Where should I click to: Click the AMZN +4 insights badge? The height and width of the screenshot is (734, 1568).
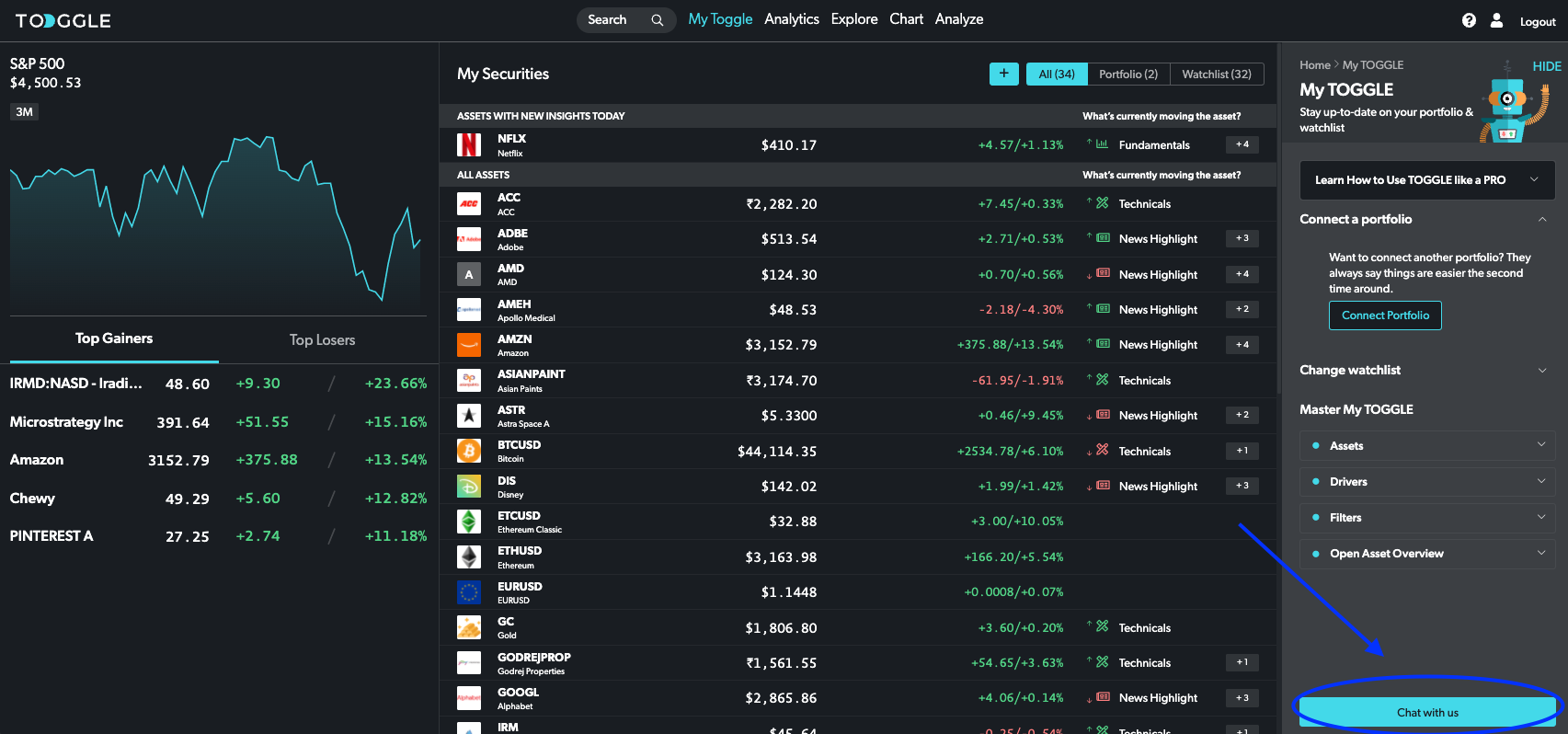[1242, 344]
